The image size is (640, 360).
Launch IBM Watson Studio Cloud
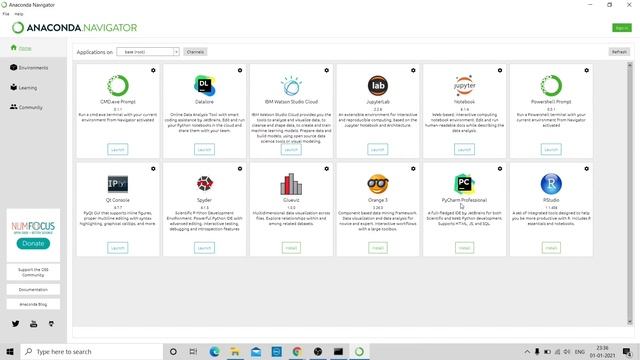point(291,149)
